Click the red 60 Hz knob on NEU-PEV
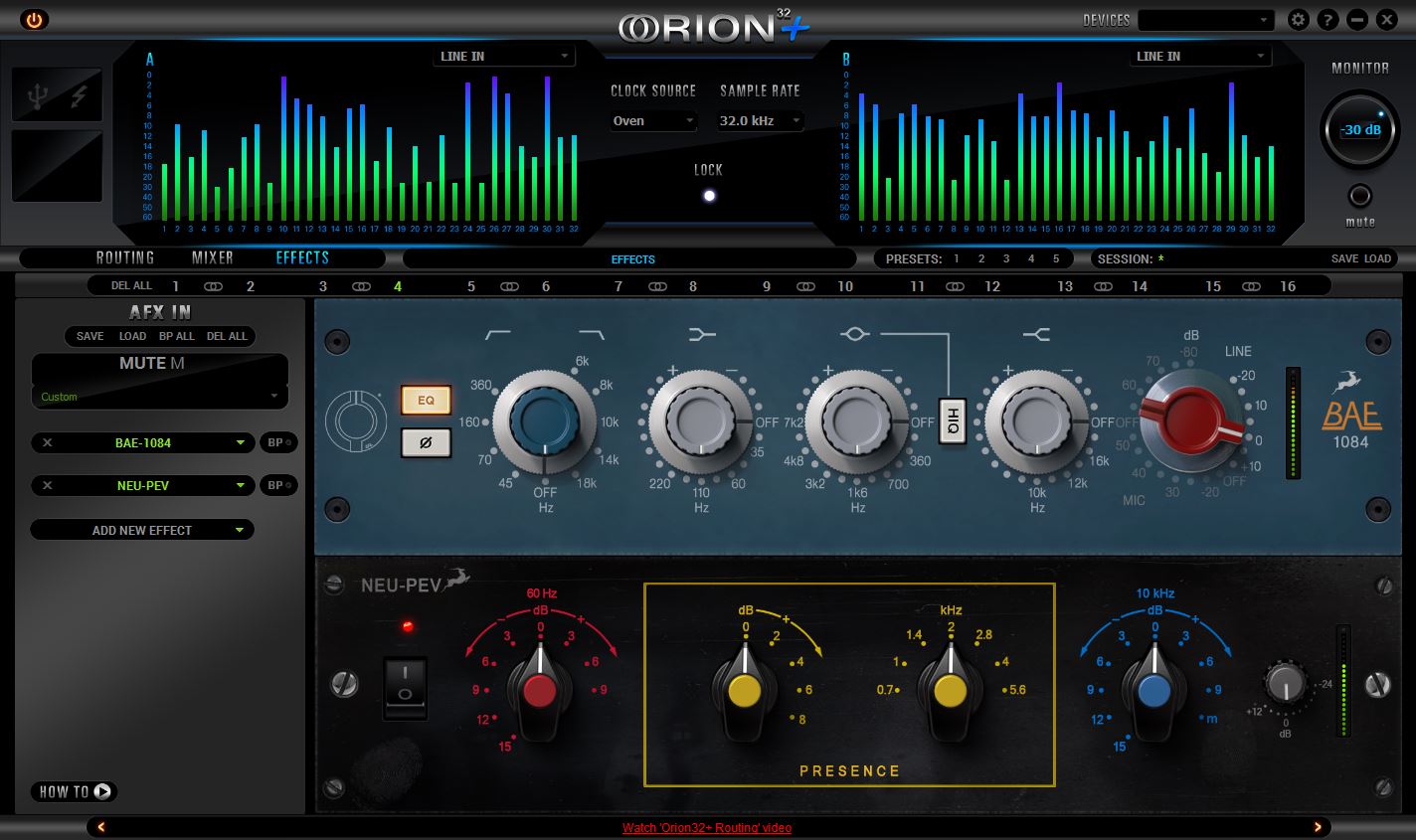This screenshot has height=840, width=1416. point(540,692)
